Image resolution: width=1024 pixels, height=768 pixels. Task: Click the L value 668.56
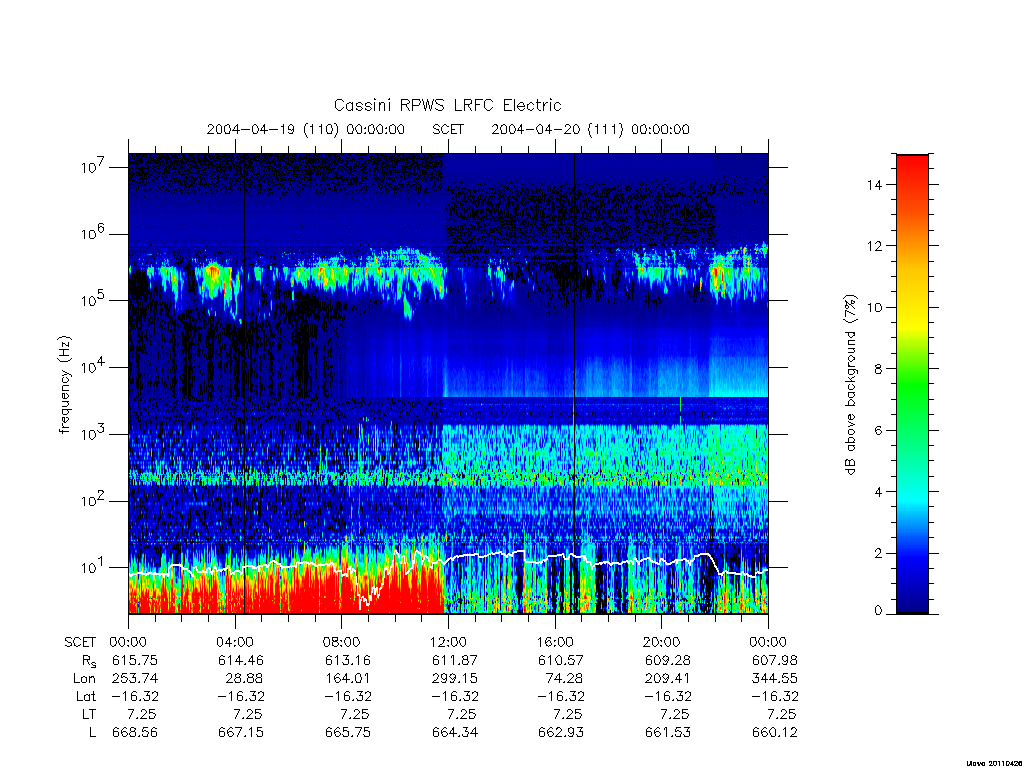pyautogui.click(x=135, y=732)
